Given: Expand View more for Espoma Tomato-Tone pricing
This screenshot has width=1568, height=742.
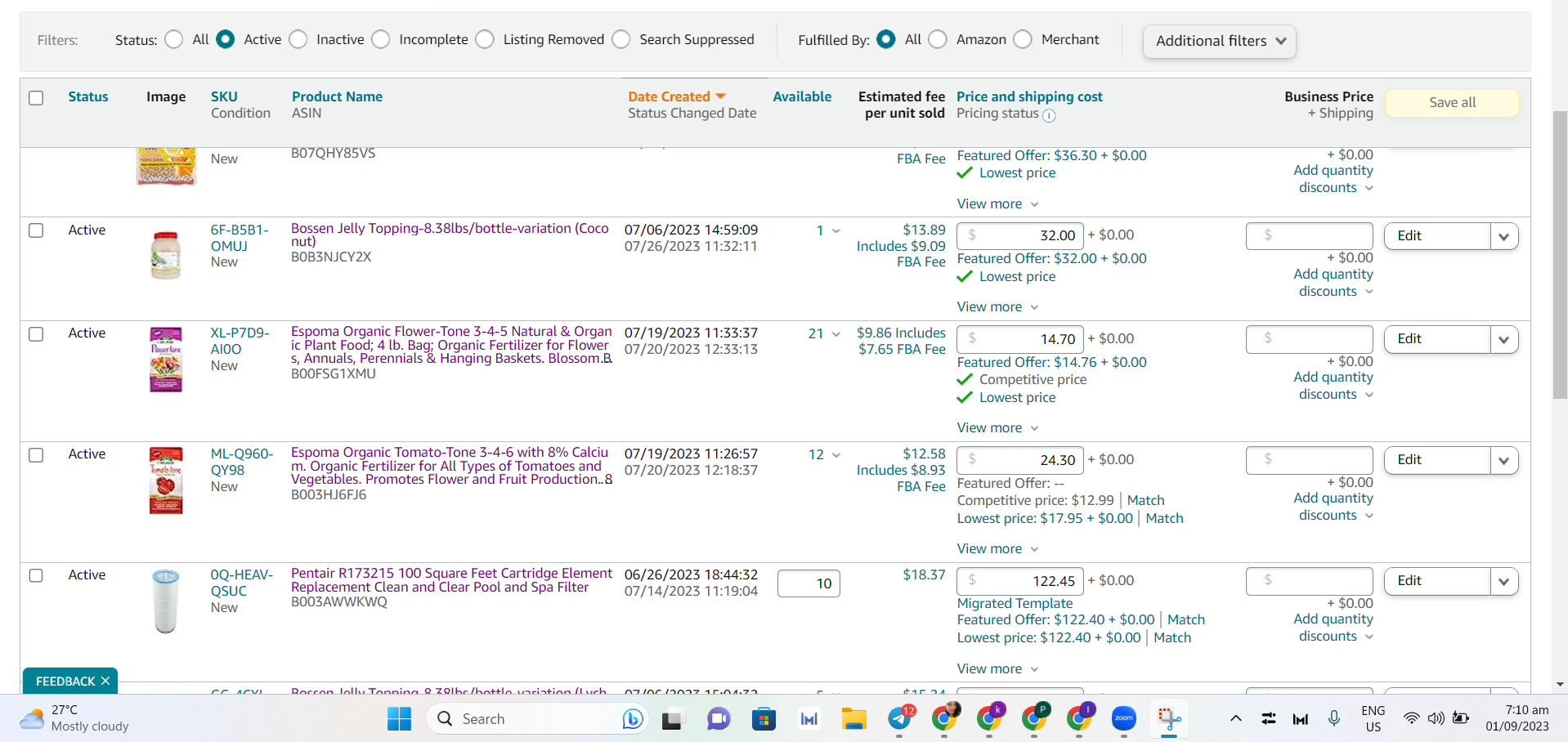Looking at the screenshot, I should [x=997, y=548].
